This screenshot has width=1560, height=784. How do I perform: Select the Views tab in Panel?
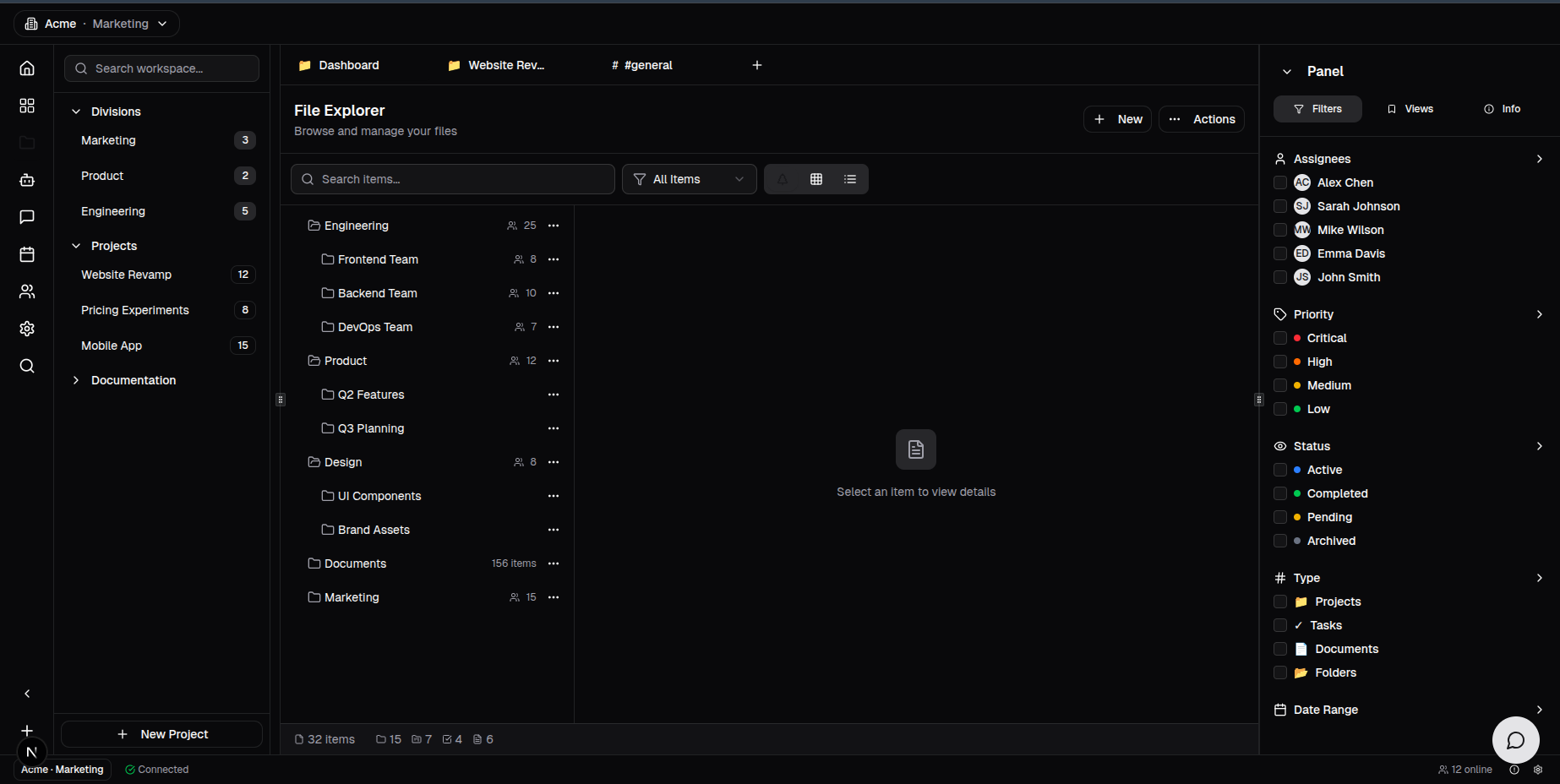click(x=1410, y=109)
